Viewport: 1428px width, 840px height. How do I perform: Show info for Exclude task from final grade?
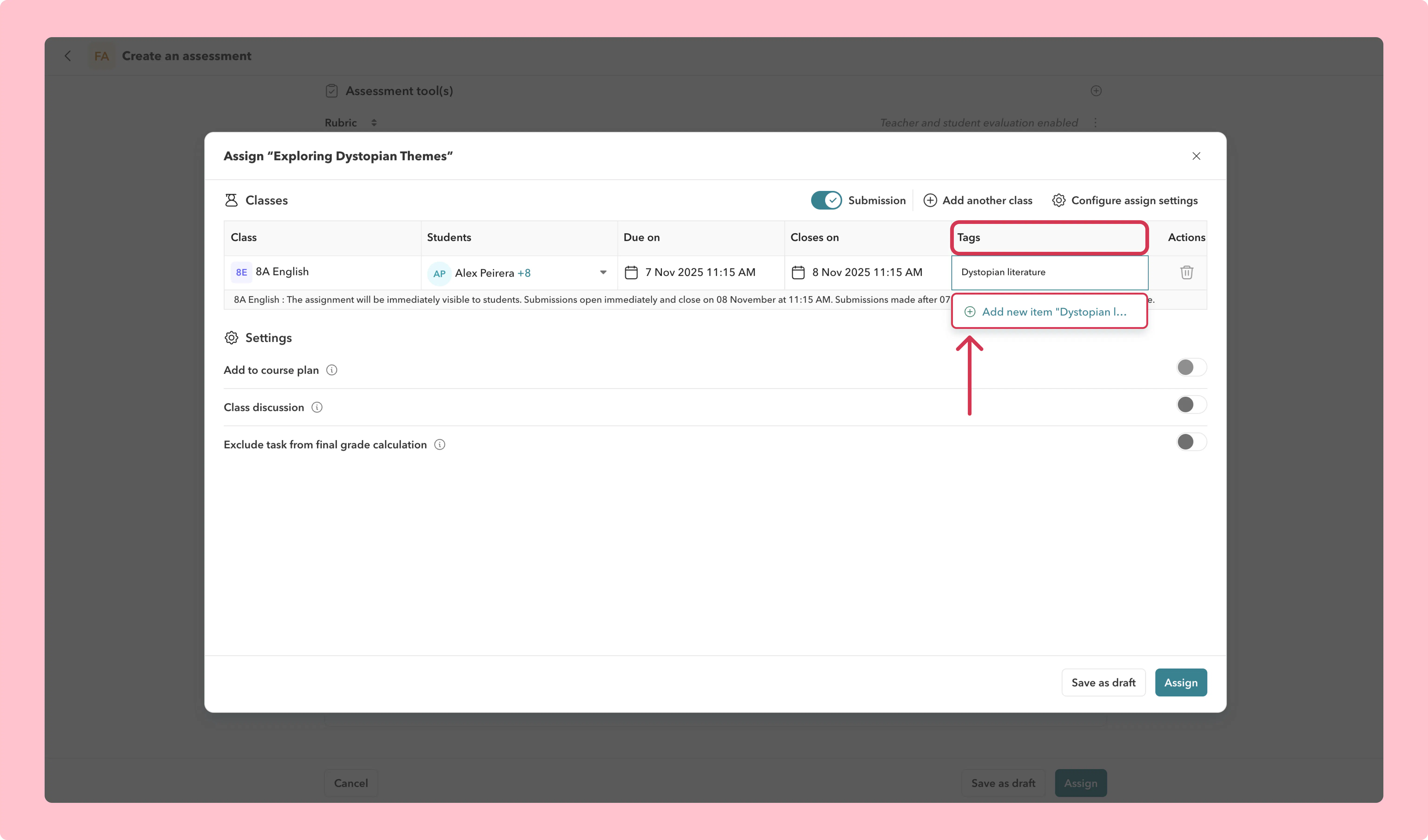(440, 445)
